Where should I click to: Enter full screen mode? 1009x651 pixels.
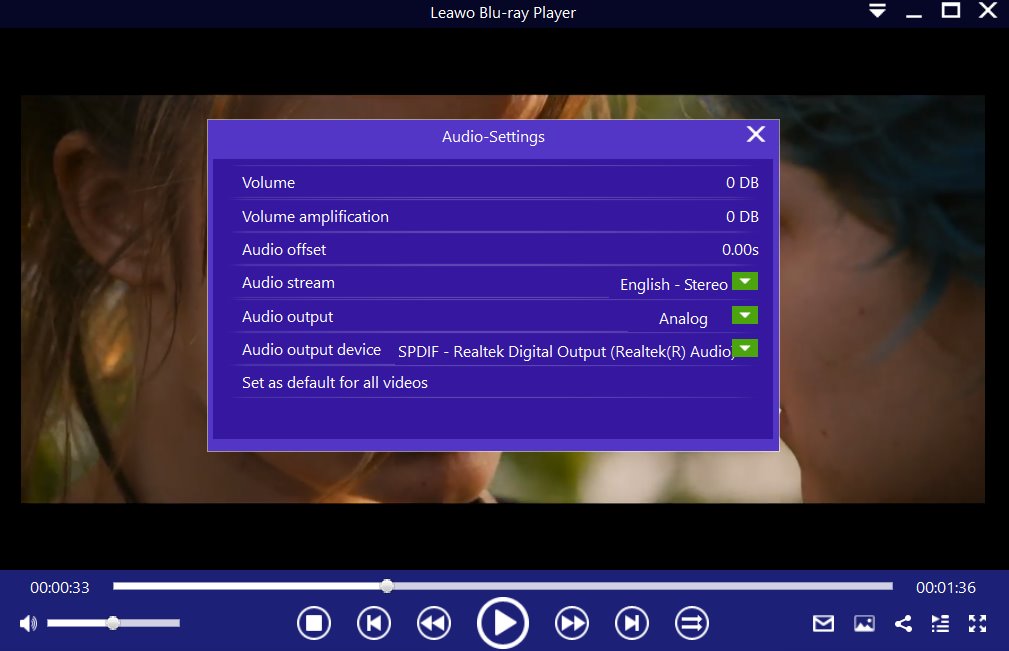coord(977,623)
